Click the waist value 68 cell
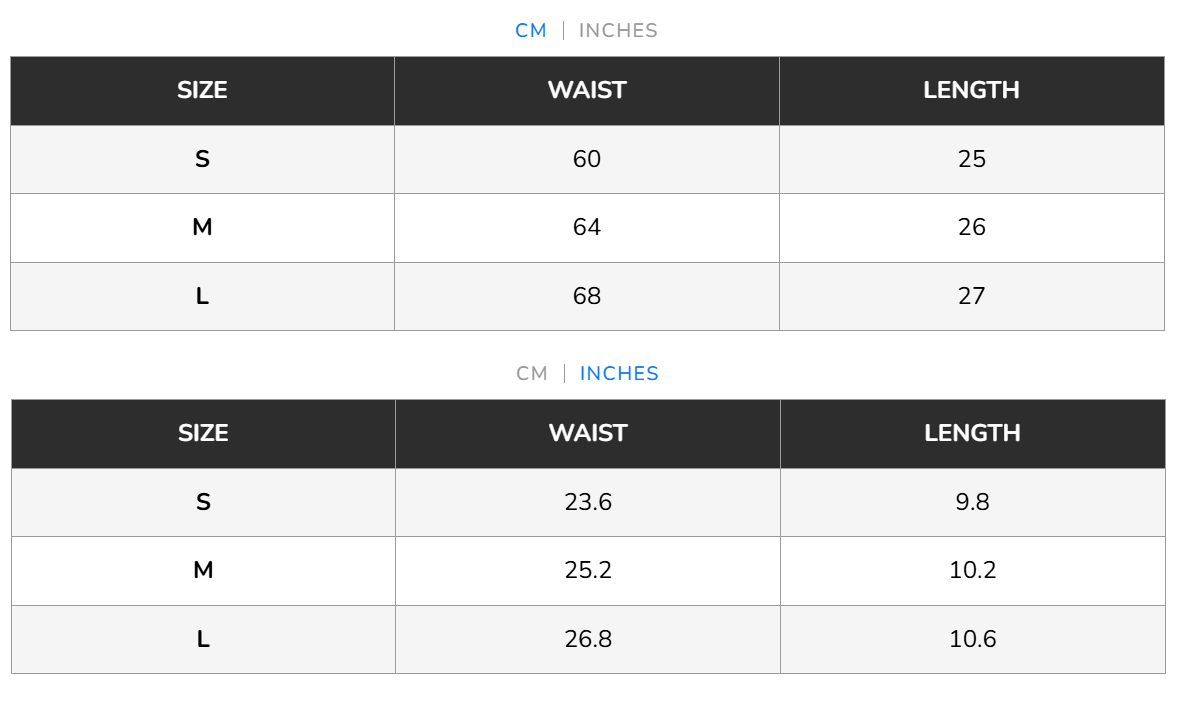 pyautogui.click(x=587, y=296)
